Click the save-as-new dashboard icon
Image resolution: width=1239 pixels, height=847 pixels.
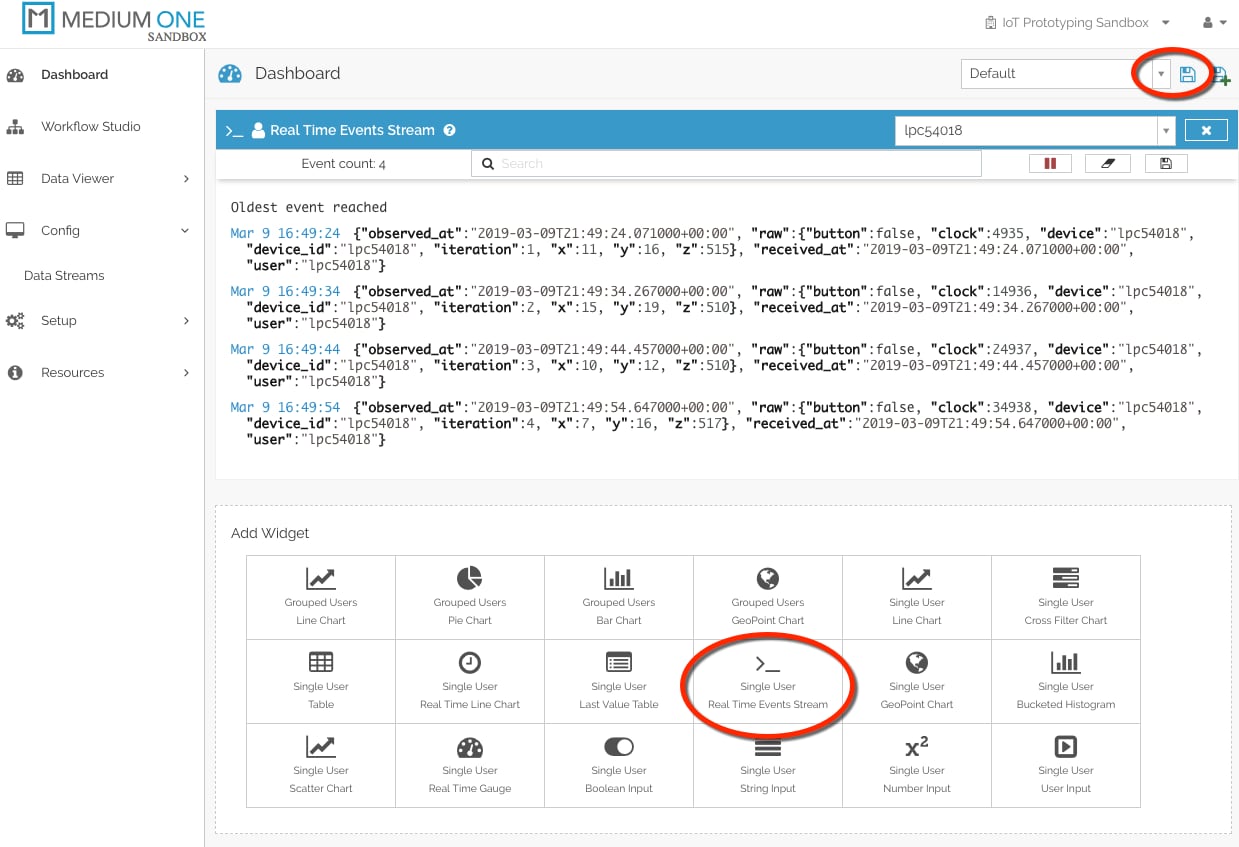(1220, 75)
